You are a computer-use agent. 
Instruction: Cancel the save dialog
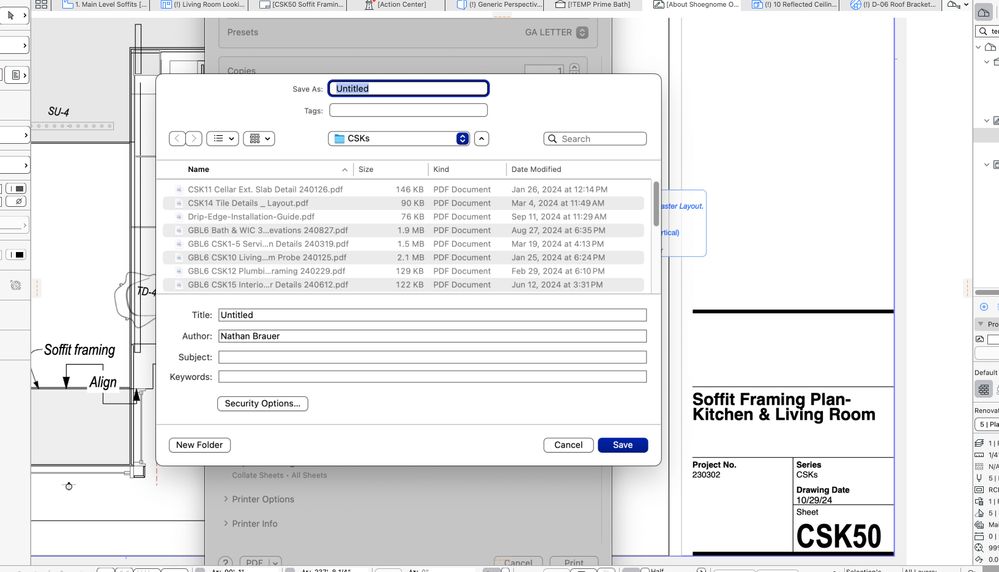point(568,445)
